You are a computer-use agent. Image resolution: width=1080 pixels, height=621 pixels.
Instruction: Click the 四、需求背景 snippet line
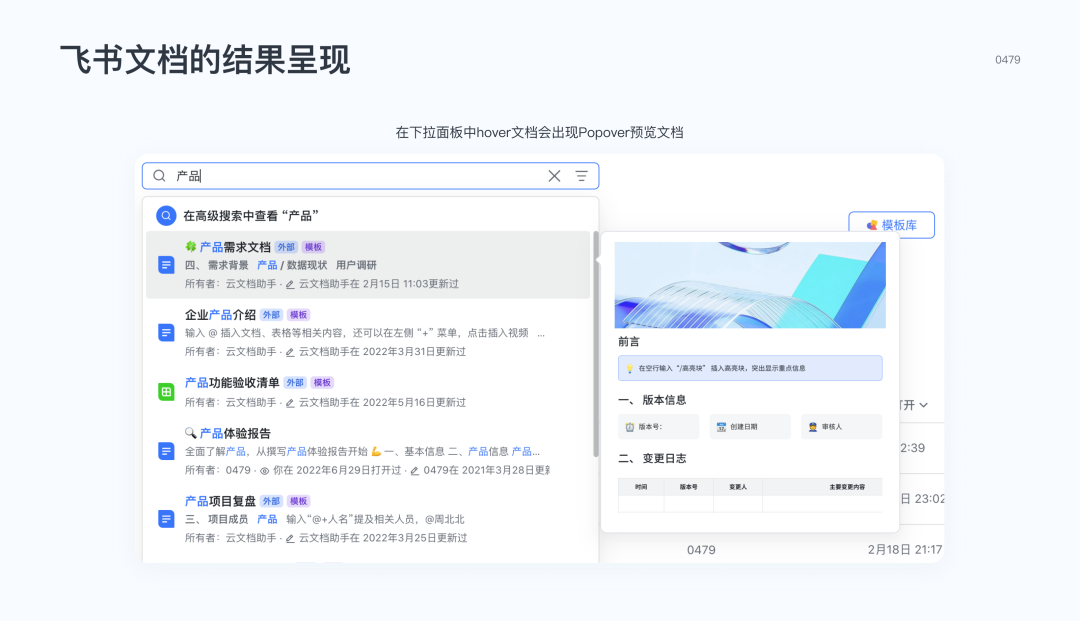pyautogui.click(x=280, y=265)
